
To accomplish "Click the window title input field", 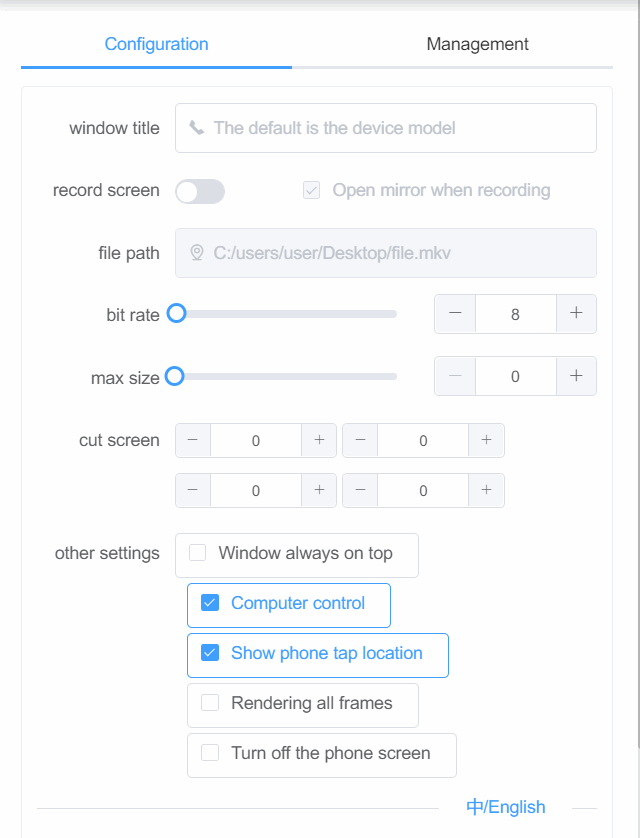I will point(385,127).
